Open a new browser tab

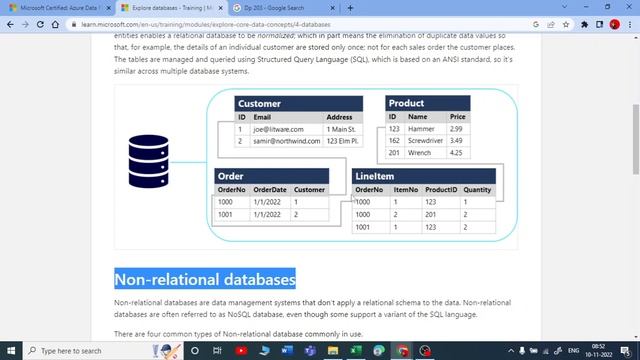click(x=350, y=8)
